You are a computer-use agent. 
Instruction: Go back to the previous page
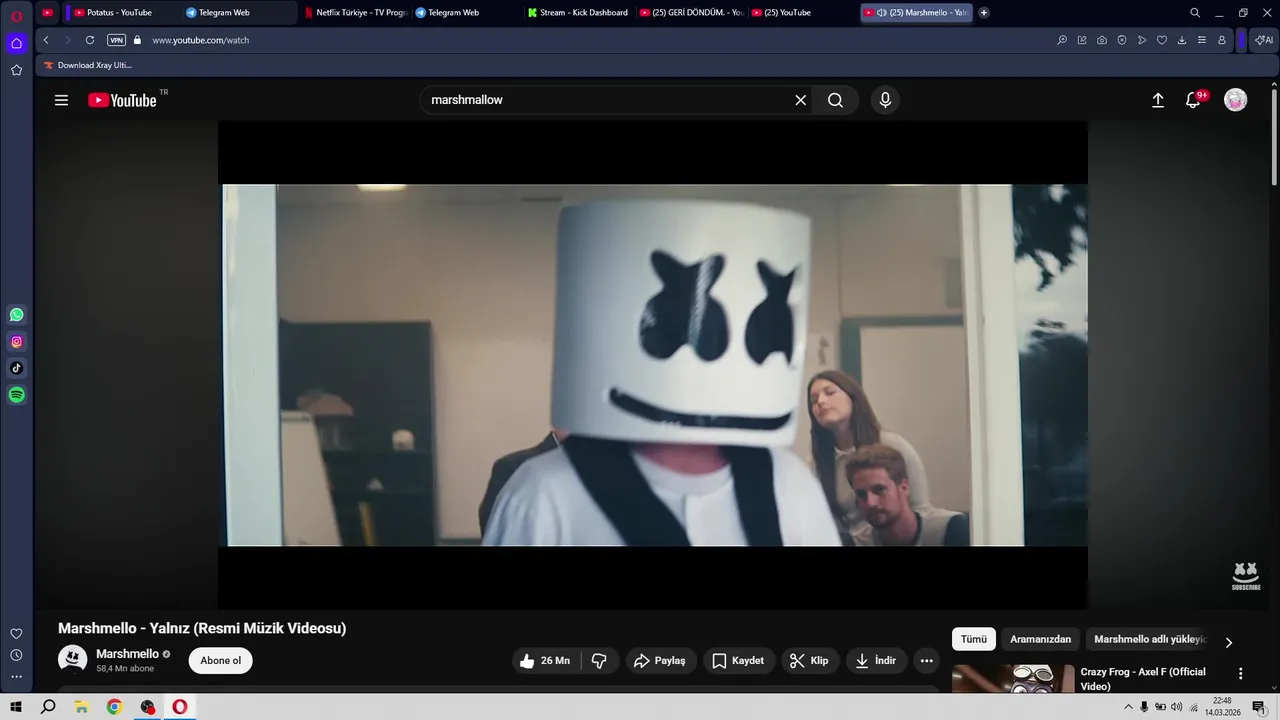coord(46,40)
